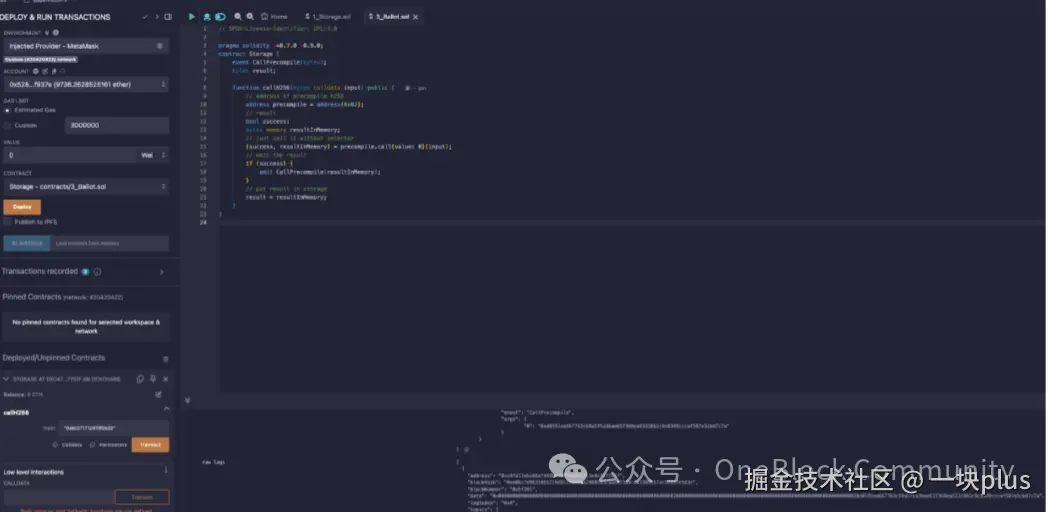Click the checkmark icon in Deploy panel header
The width and height of the screenshot is (1048, 512).
(x=145, y=17)
